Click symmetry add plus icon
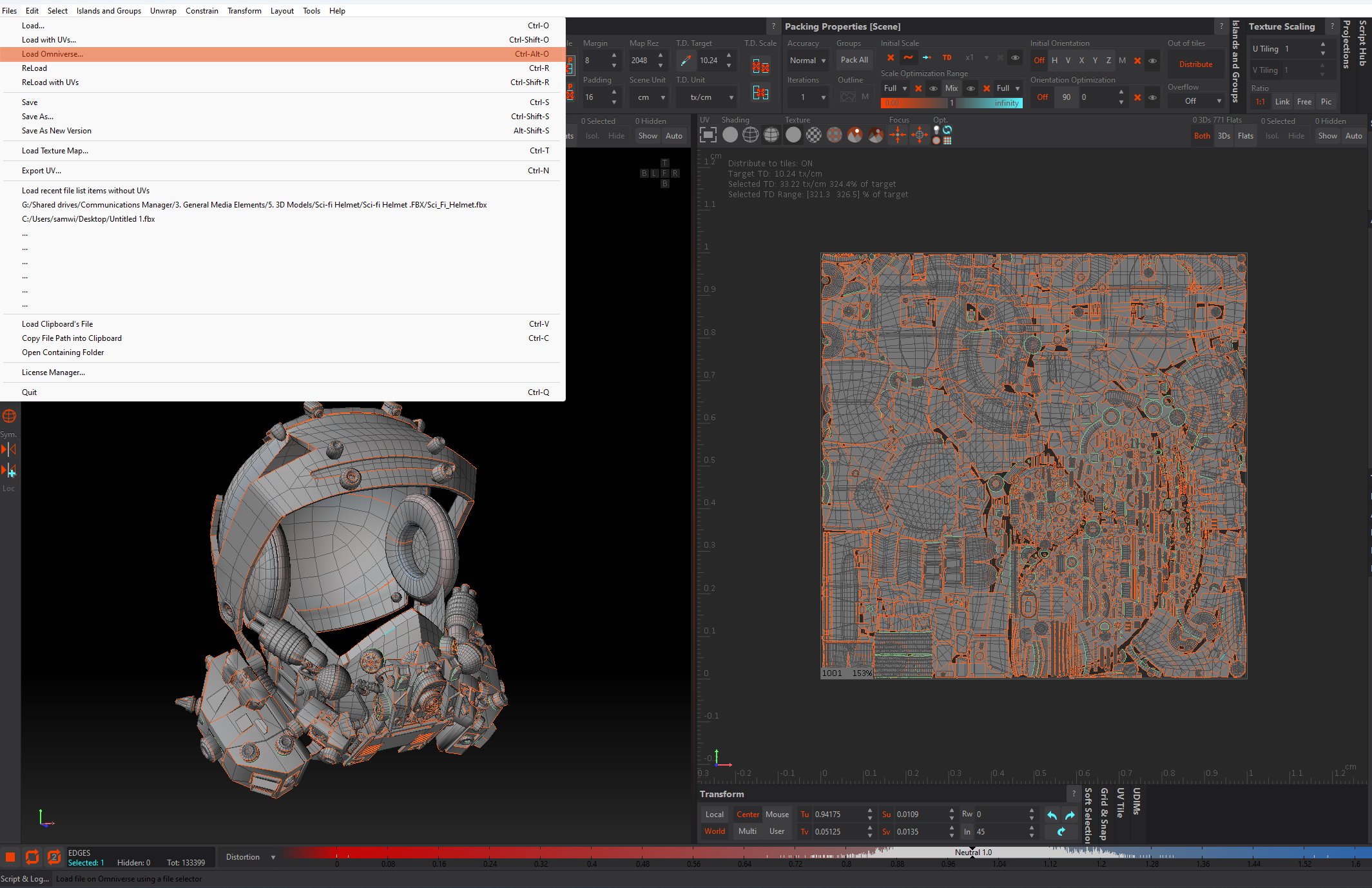 [9, 470]
